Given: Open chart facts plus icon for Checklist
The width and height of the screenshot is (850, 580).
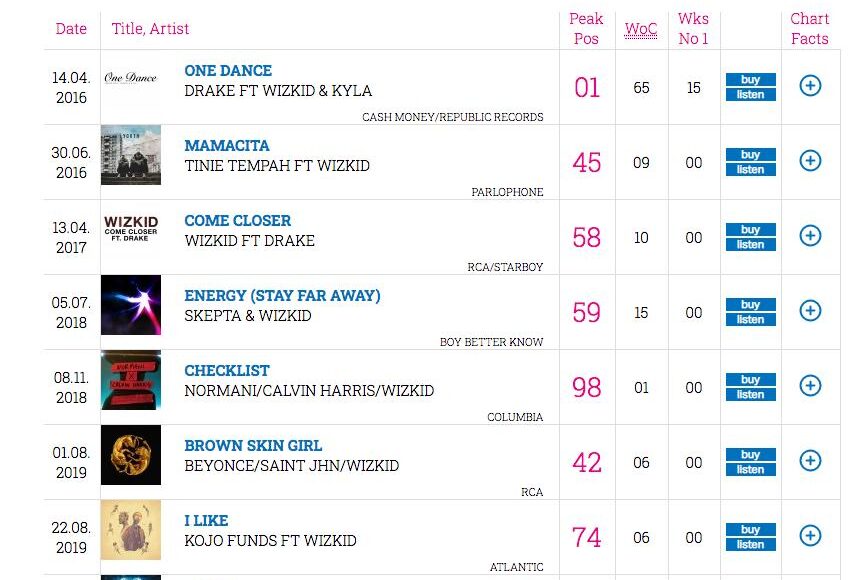Looking at the screenshot, I should point(810,386).
